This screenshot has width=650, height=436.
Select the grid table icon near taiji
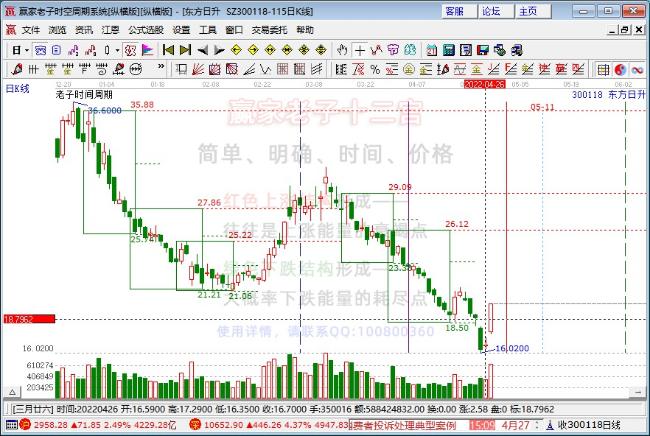[603, 69]
